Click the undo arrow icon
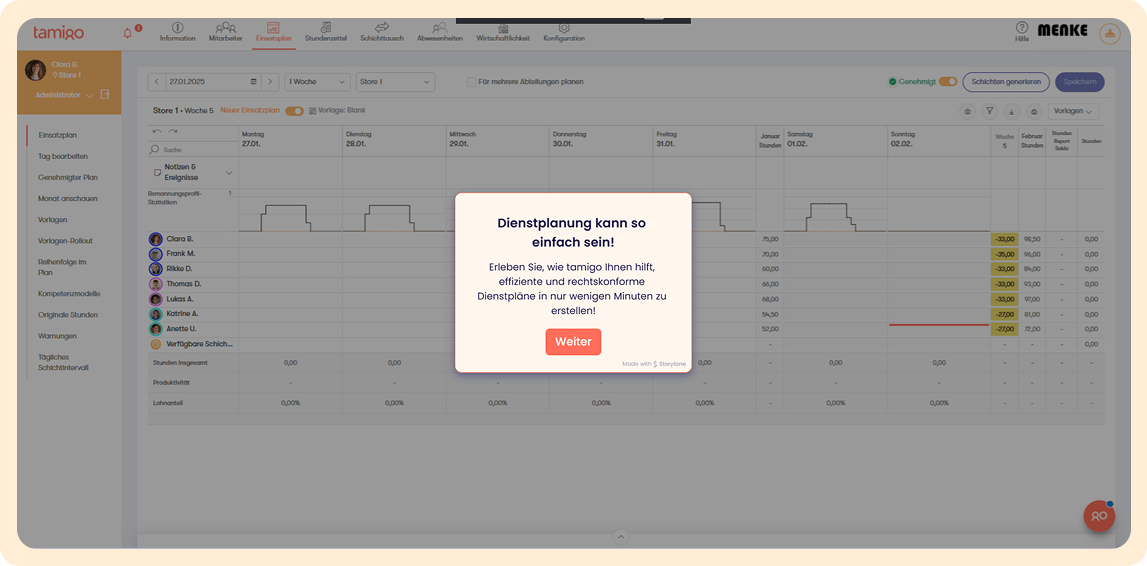Viewport: 1147px width, 566px height. (157, 131)
